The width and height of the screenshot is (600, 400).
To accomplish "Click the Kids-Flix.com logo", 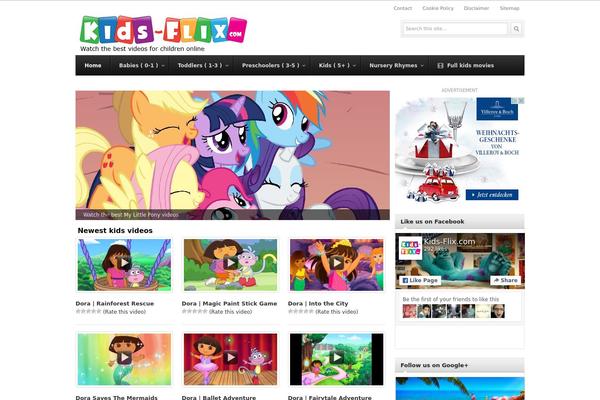I will (163, 29).
